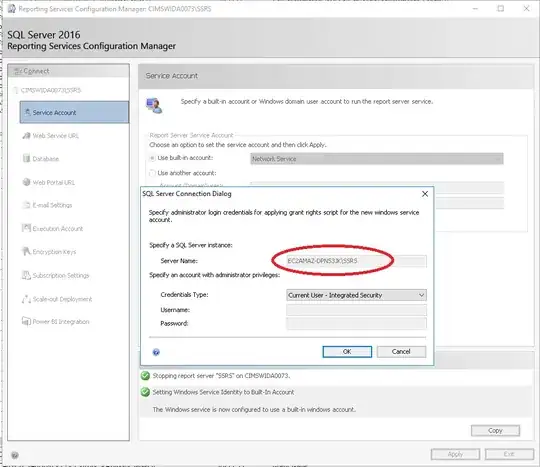540x467 pixels.
Task: Cancel the SQL Server Connection Dialog
Action: [401, 352]
